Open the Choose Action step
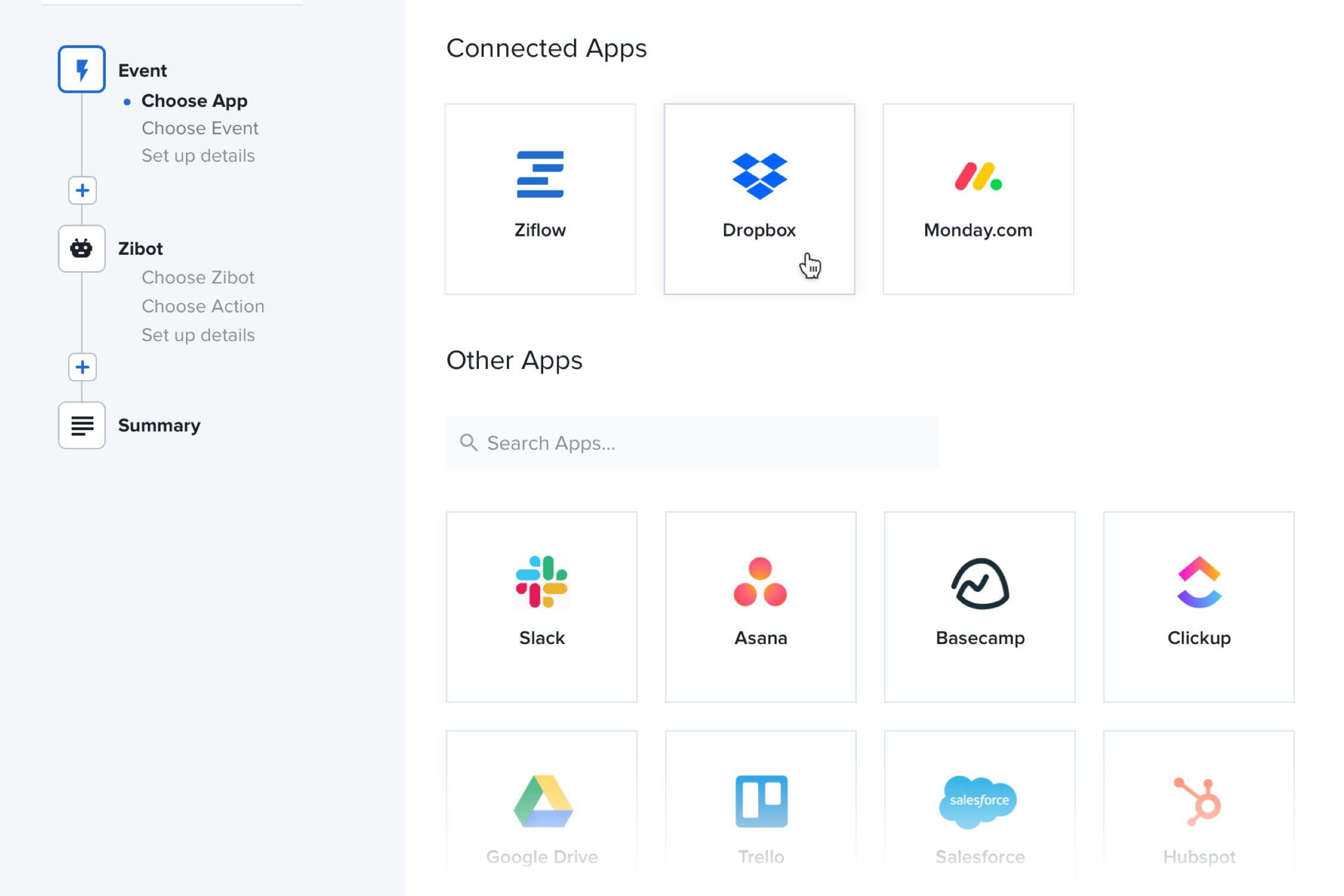 (x=203, y=306)
